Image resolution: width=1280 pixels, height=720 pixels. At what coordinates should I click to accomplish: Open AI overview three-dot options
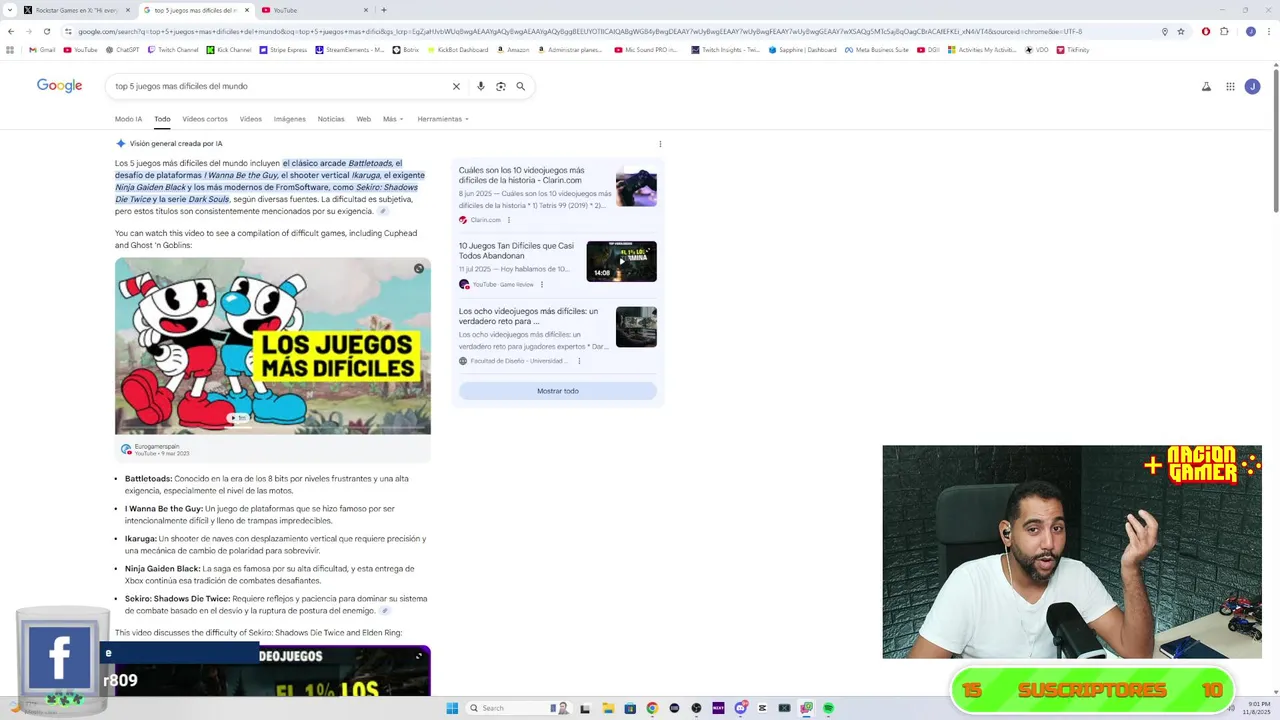point(660,144)
